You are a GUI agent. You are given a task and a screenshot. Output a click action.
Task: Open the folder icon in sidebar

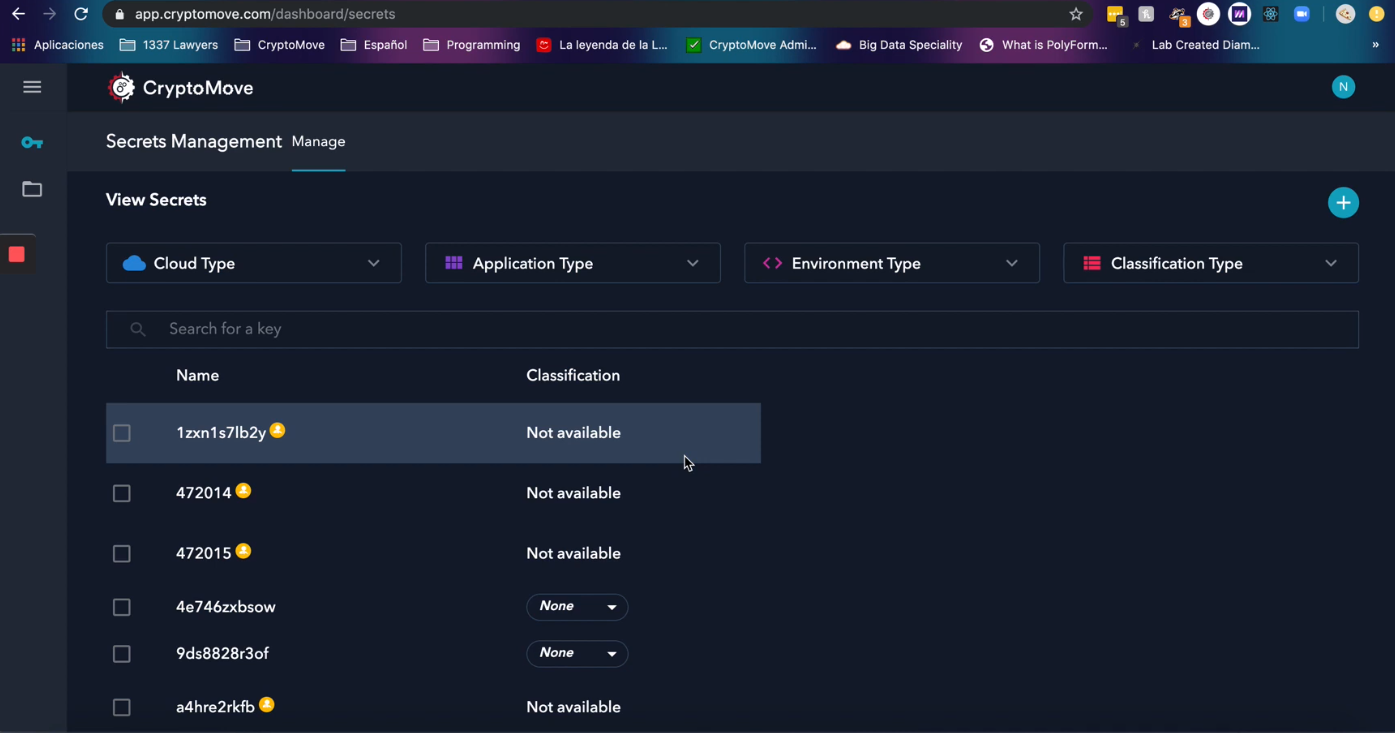32,189
